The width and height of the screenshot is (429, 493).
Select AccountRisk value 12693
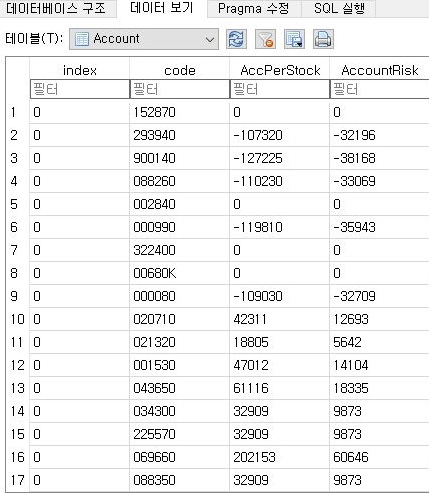[x=379, y=319]
